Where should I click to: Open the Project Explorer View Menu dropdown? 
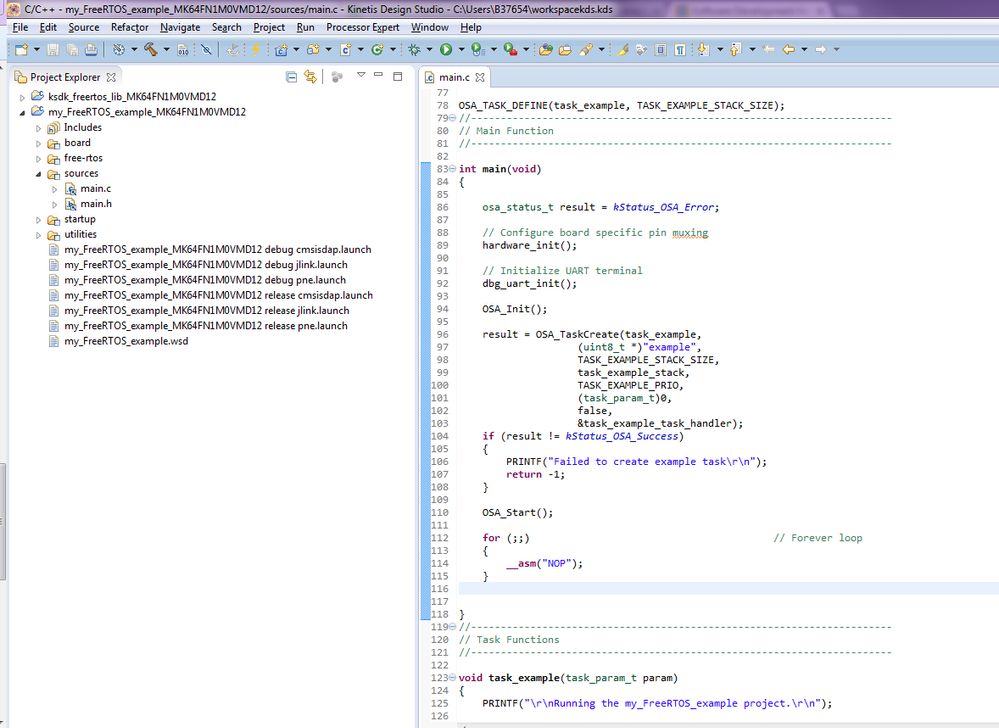point(362,77)
